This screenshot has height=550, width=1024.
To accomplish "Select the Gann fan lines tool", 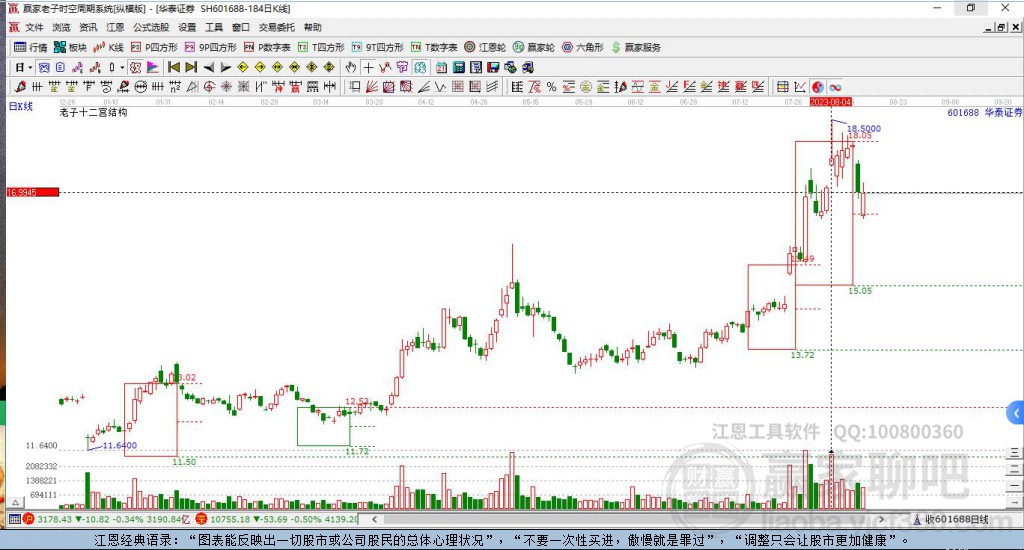I will (371, 86).
